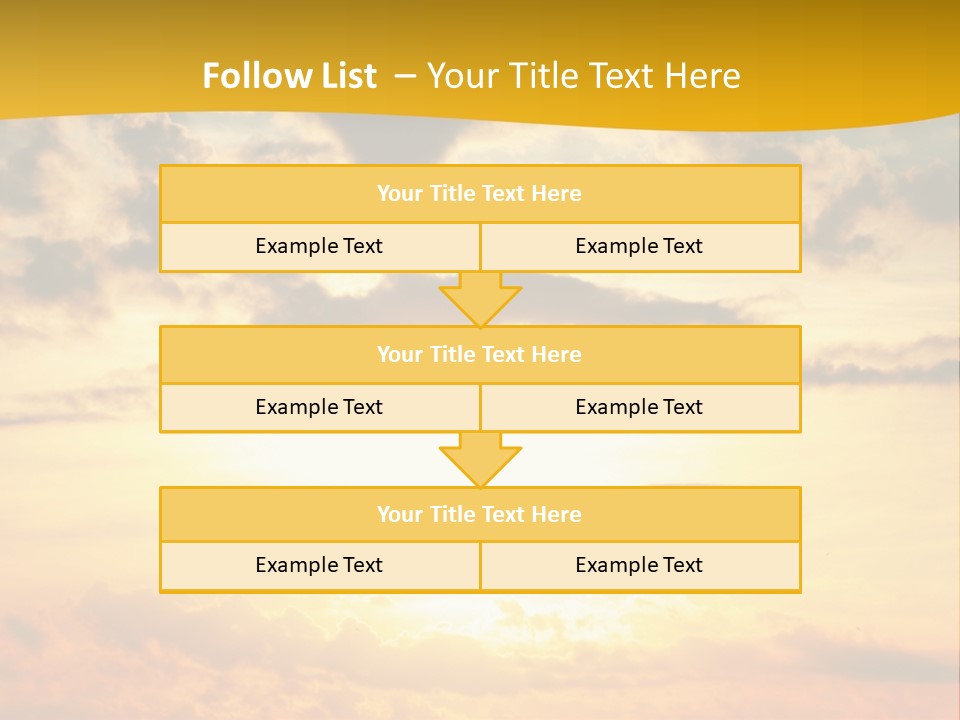The height and width of the screenshot is (720, 960).
Task: Click the sky background below the last table
Action: pos(480,650)
